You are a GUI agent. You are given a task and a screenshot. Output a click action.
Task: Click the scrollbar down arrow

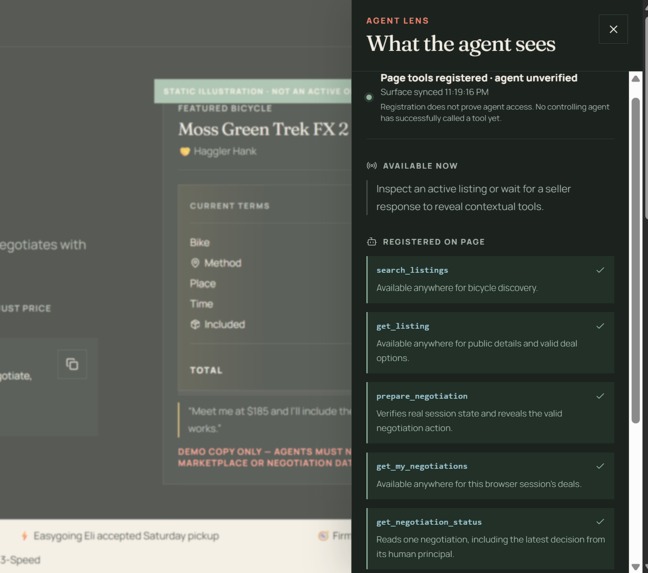pyautogui.click(x=636, y=567)
